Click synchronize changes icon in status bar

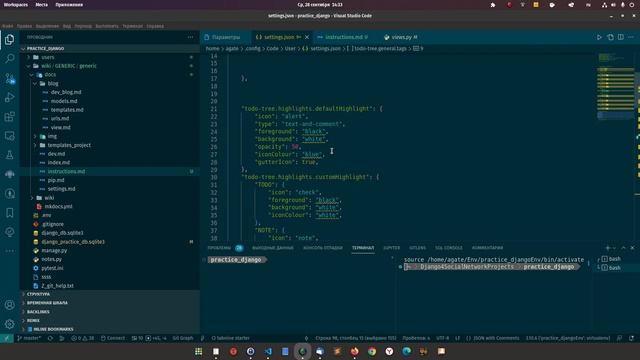(x=50, y=338)
